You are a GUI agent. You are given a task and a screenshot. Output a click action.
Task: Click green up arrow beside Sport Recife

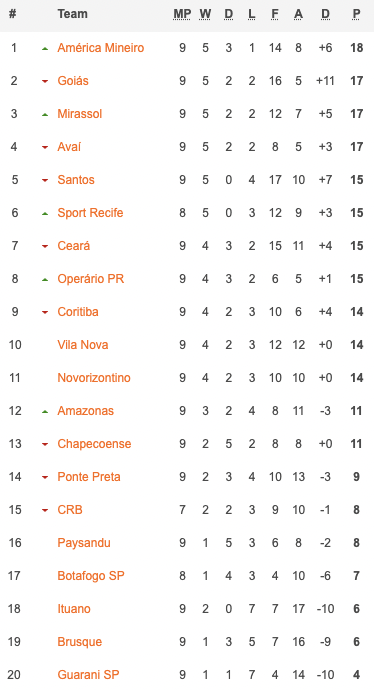pos(44,213)
